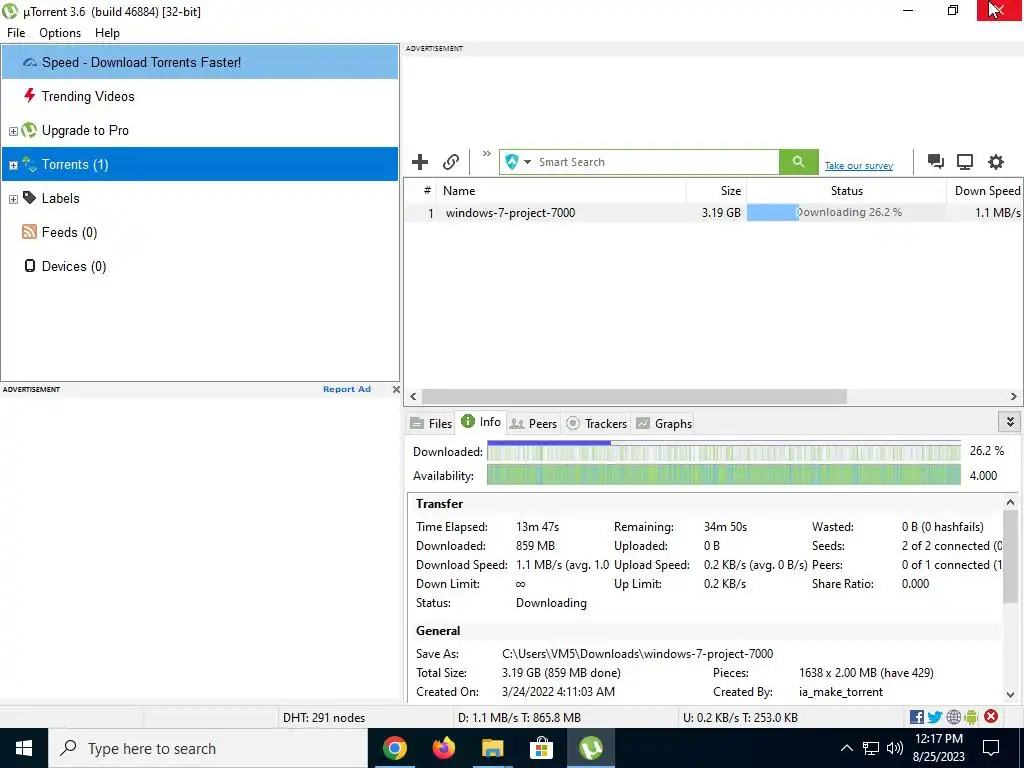The width and height of the screenshot is (1024, 768).
Task: Click the horizontal scrollbar of torrent list
Action: (x=633, y=396)
